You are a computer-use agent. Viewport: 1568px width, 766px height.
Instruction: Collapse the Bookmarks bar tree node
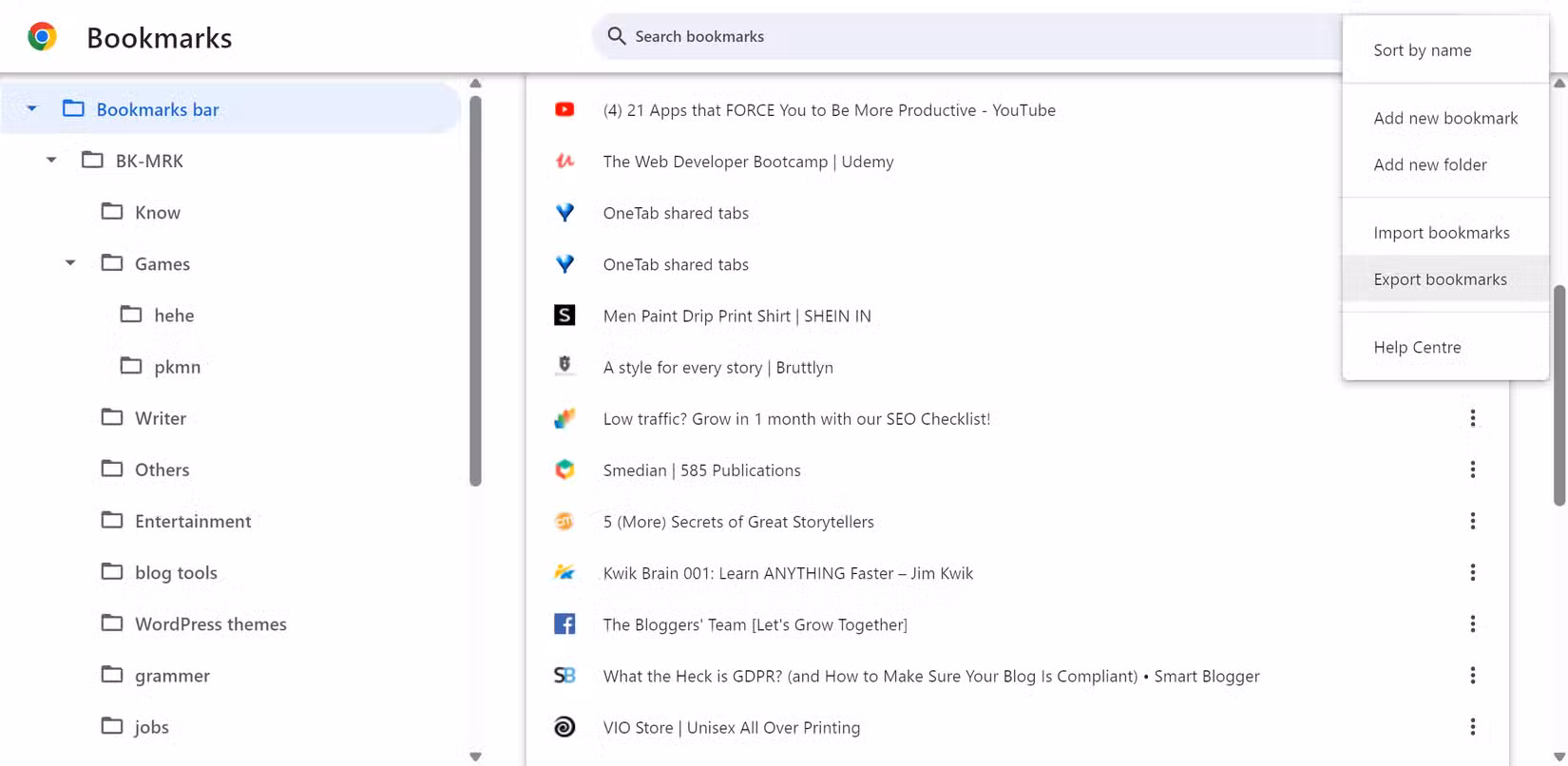[x=32, y=108]
